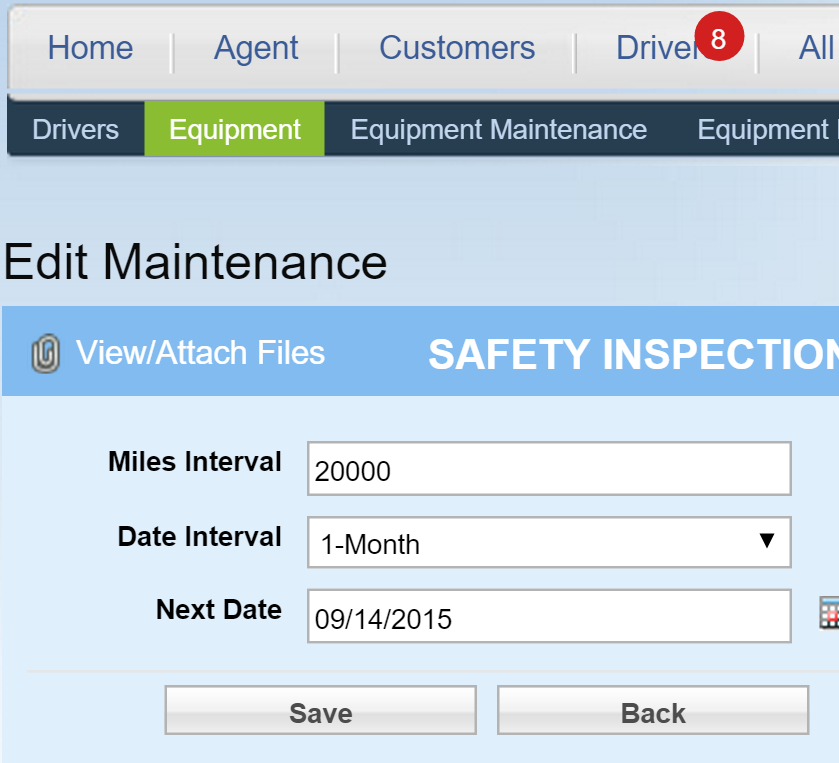Image resolution: width=839 pixels, height=763 pixels.
Task: Click into the Next Date field
Action: click(x=549, y=616)
